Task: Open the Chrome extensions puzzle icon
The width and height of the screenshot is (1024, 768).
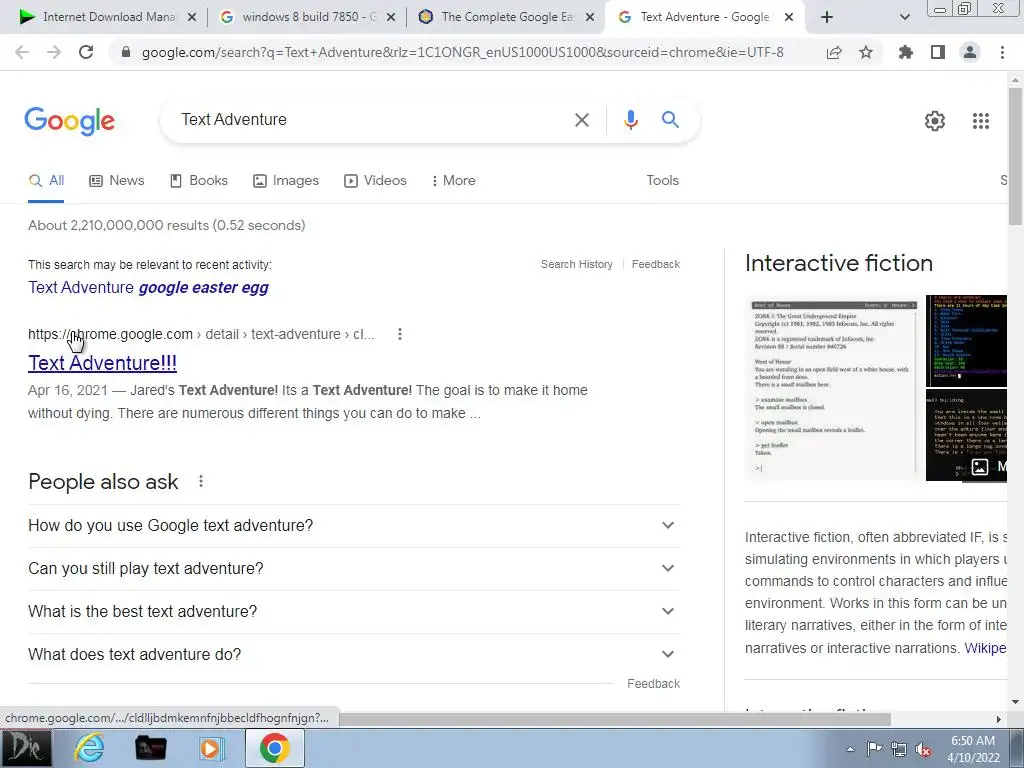Action: 906,52
